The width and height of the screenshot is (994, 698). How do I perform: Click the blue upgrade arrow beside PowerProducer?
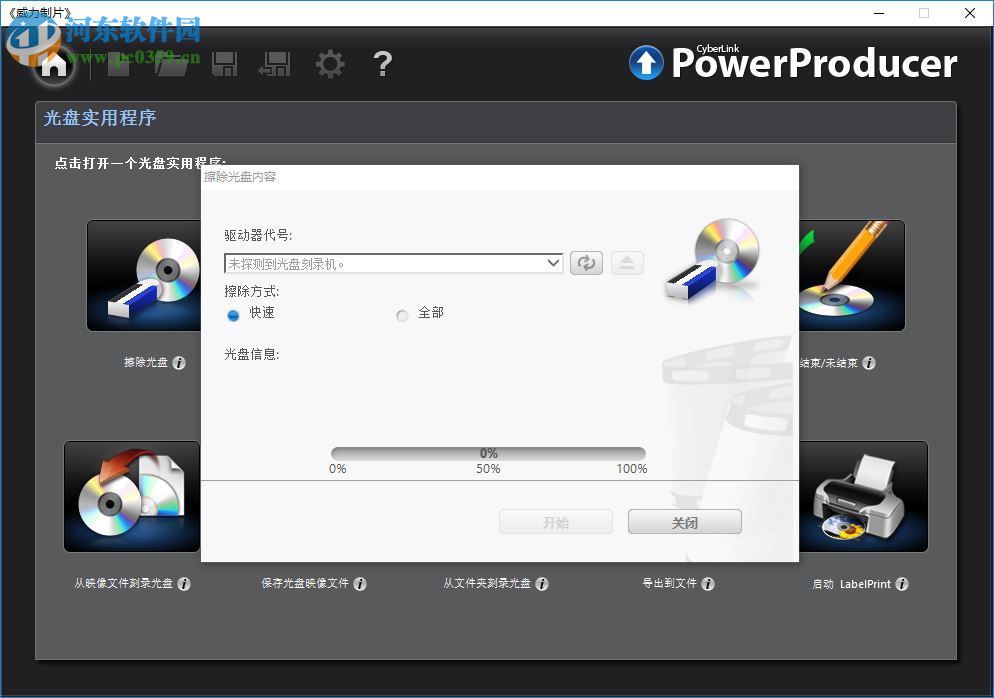pos(646,62)
